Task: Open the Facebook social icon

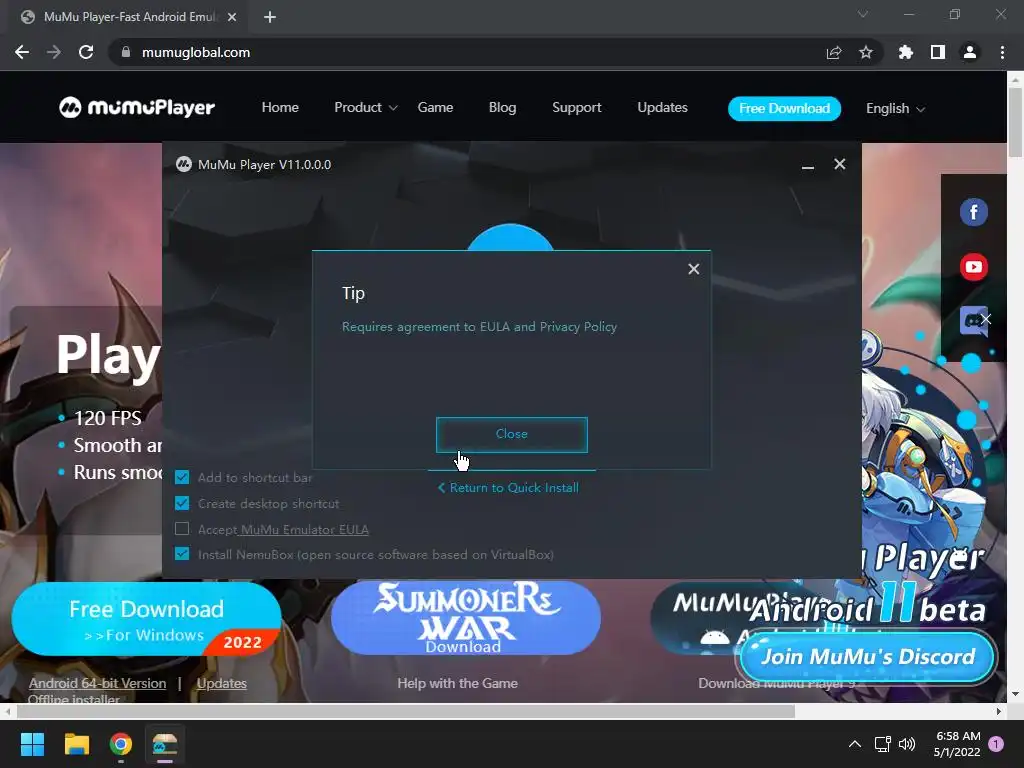Action: [974, 212]
